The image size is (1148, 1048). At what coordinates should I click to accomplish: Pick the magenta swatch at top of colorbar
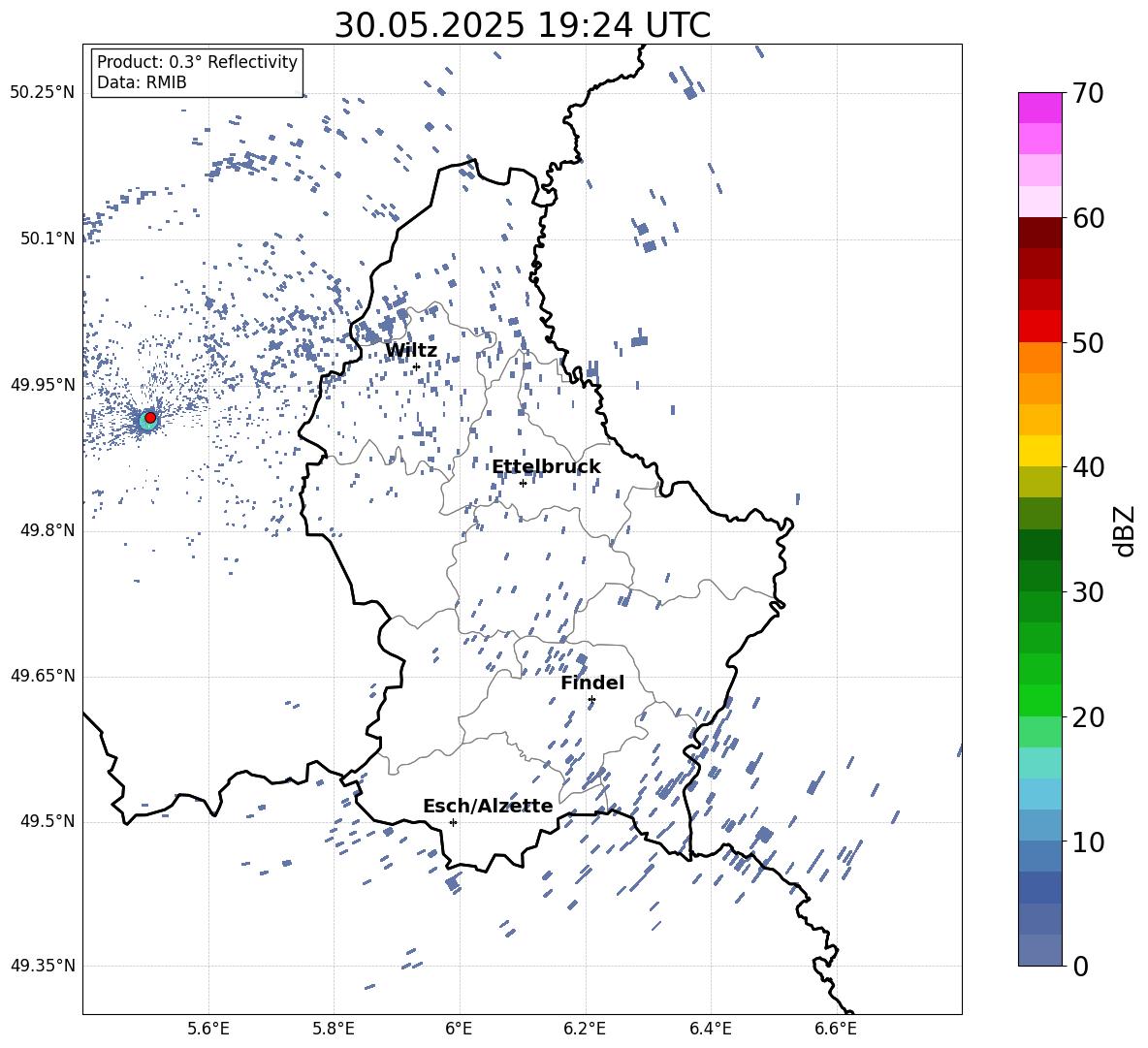coord(1039,109)
